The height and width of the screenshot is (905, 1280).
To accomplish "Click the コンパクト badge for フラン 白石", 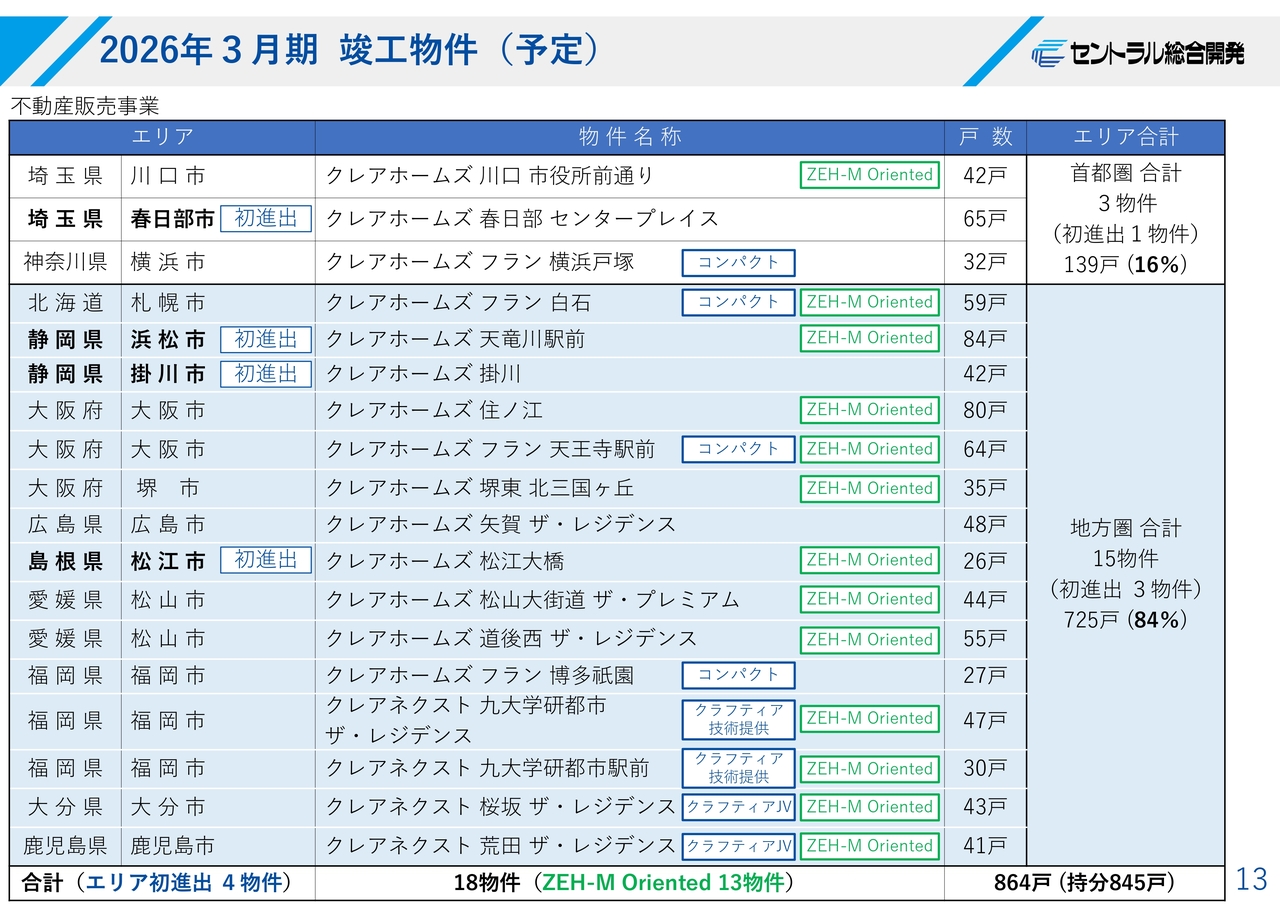I will pos(738,302).
